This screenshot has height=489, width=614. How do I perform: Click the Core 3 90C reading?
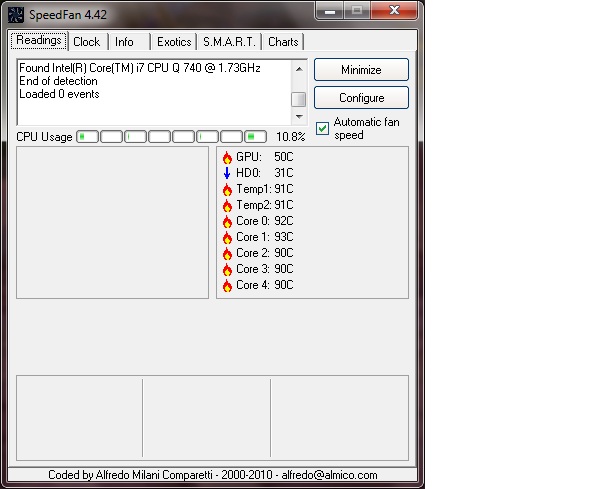[265, 269]
